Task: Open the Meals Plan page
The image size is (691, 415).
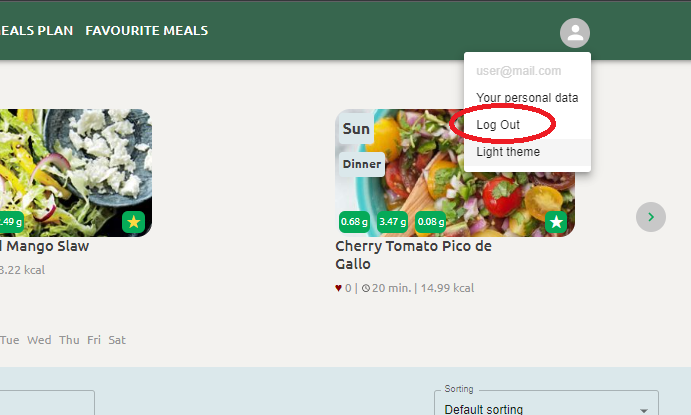Action: (x=37, y=30)
